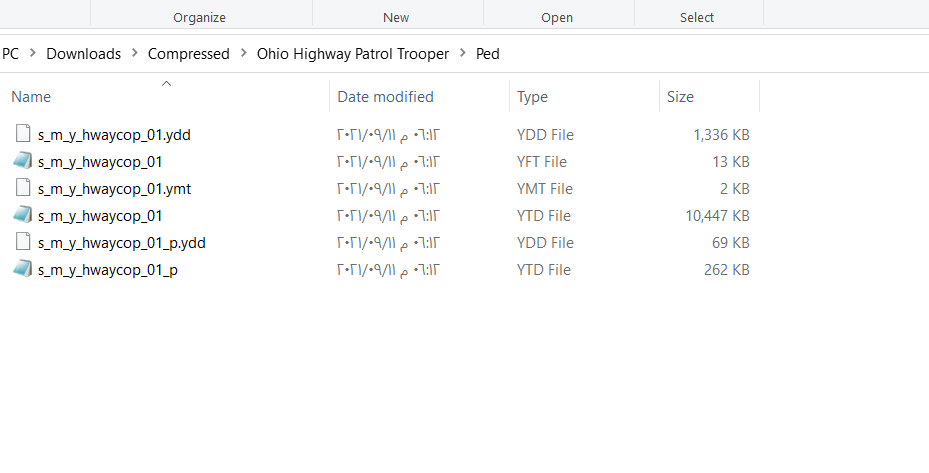Screen dimensions: 929x473
Task: Click the 10,447 KB YTD file icon
Action: (x=23, y=215)
